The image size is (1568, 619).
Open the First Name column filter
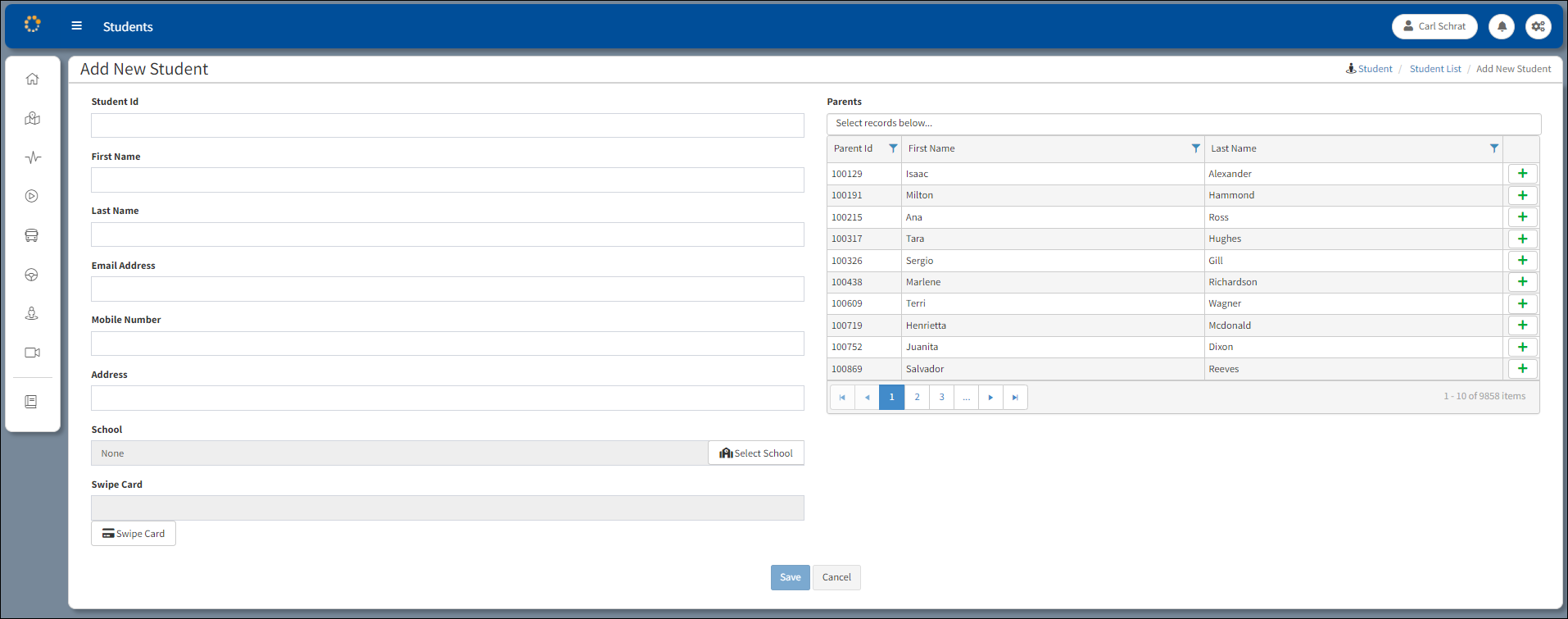pos(1195,148)
